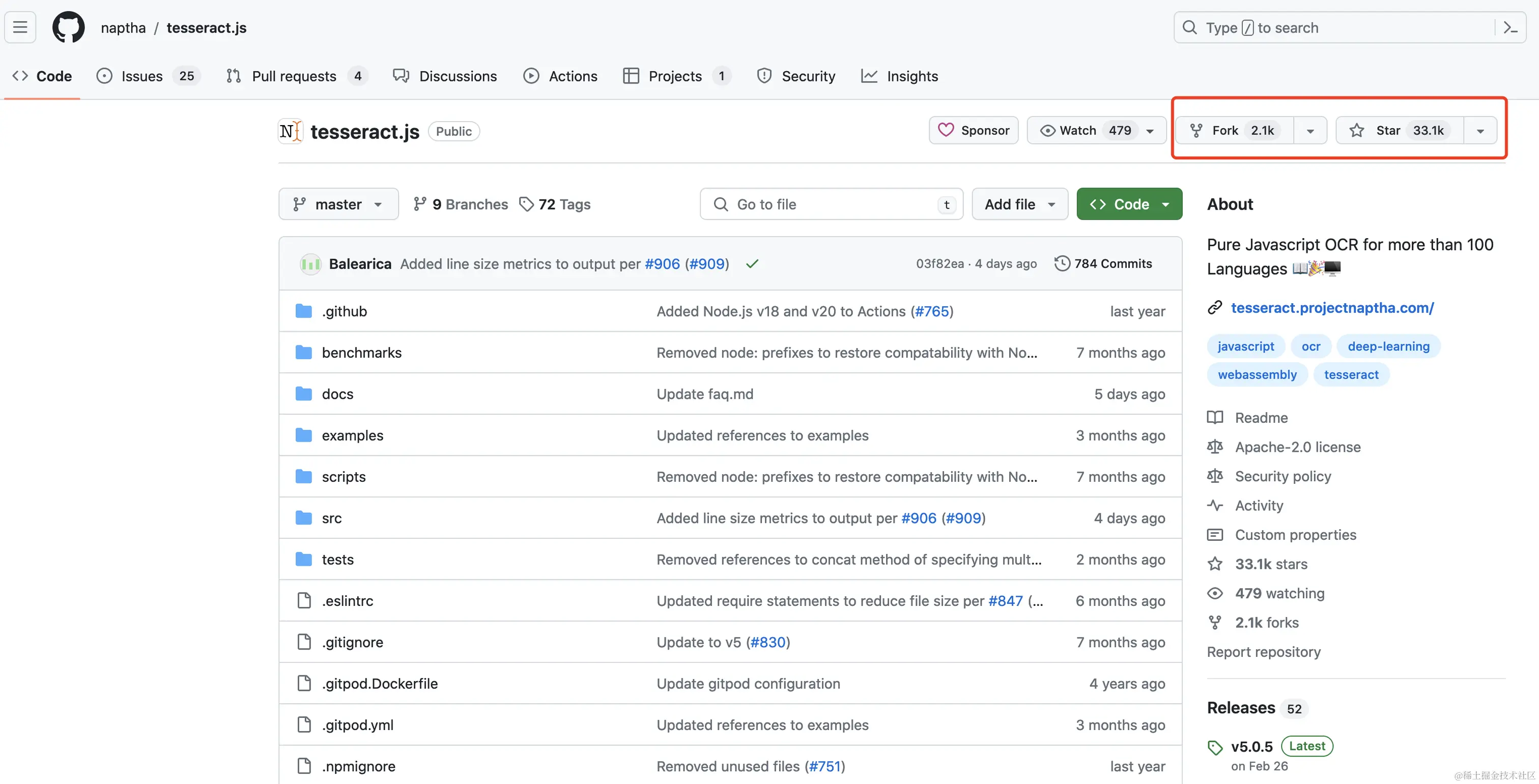
Task: Expand the Add file dropdown
Action: click(1019, 204)
